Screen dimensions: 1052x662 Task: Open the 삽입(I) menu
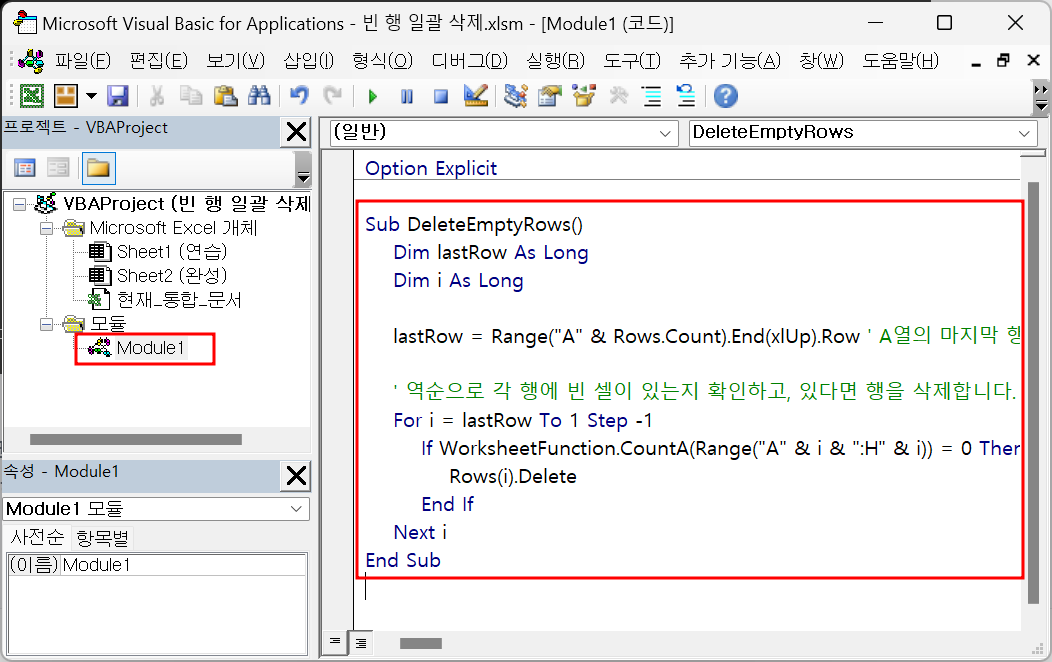(x=309, y=61)
